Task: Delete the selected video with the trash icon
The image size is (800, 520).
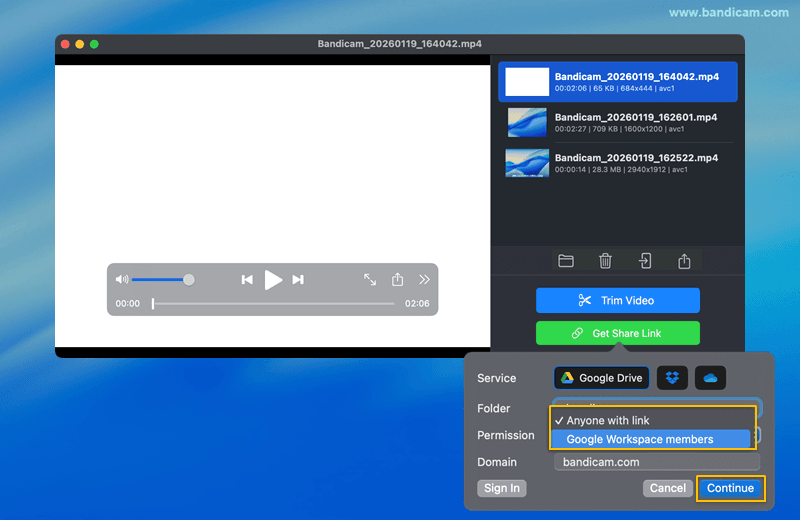Action: tap(605, 261)
